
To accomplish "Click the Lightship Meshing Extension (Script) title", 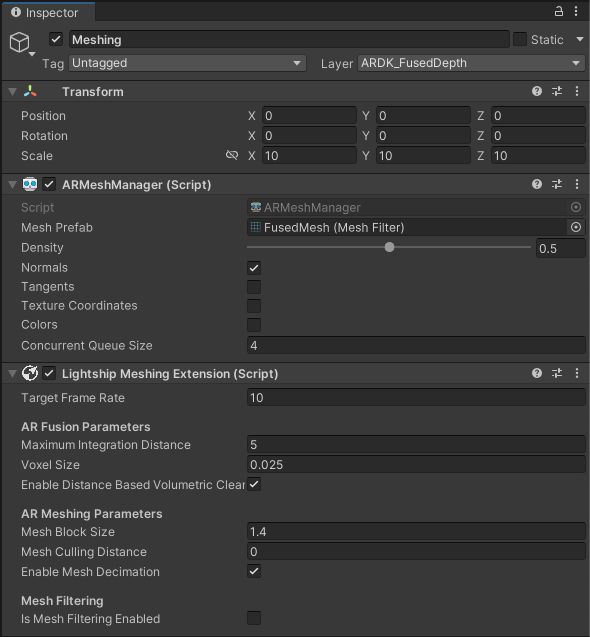I will pos(170,373).
